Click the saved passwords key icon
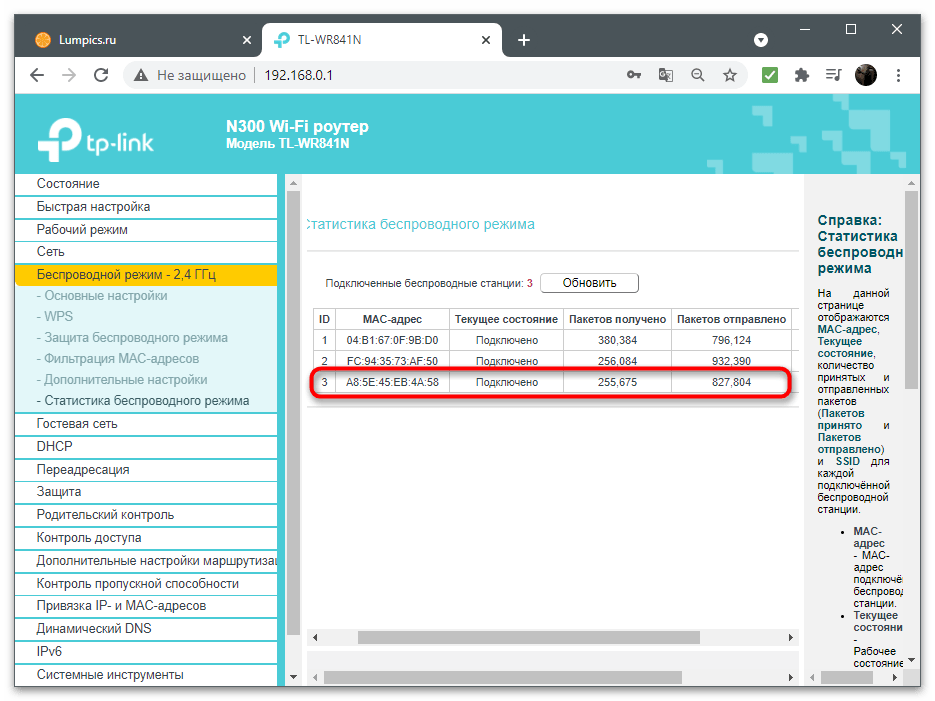 (634, 75)
